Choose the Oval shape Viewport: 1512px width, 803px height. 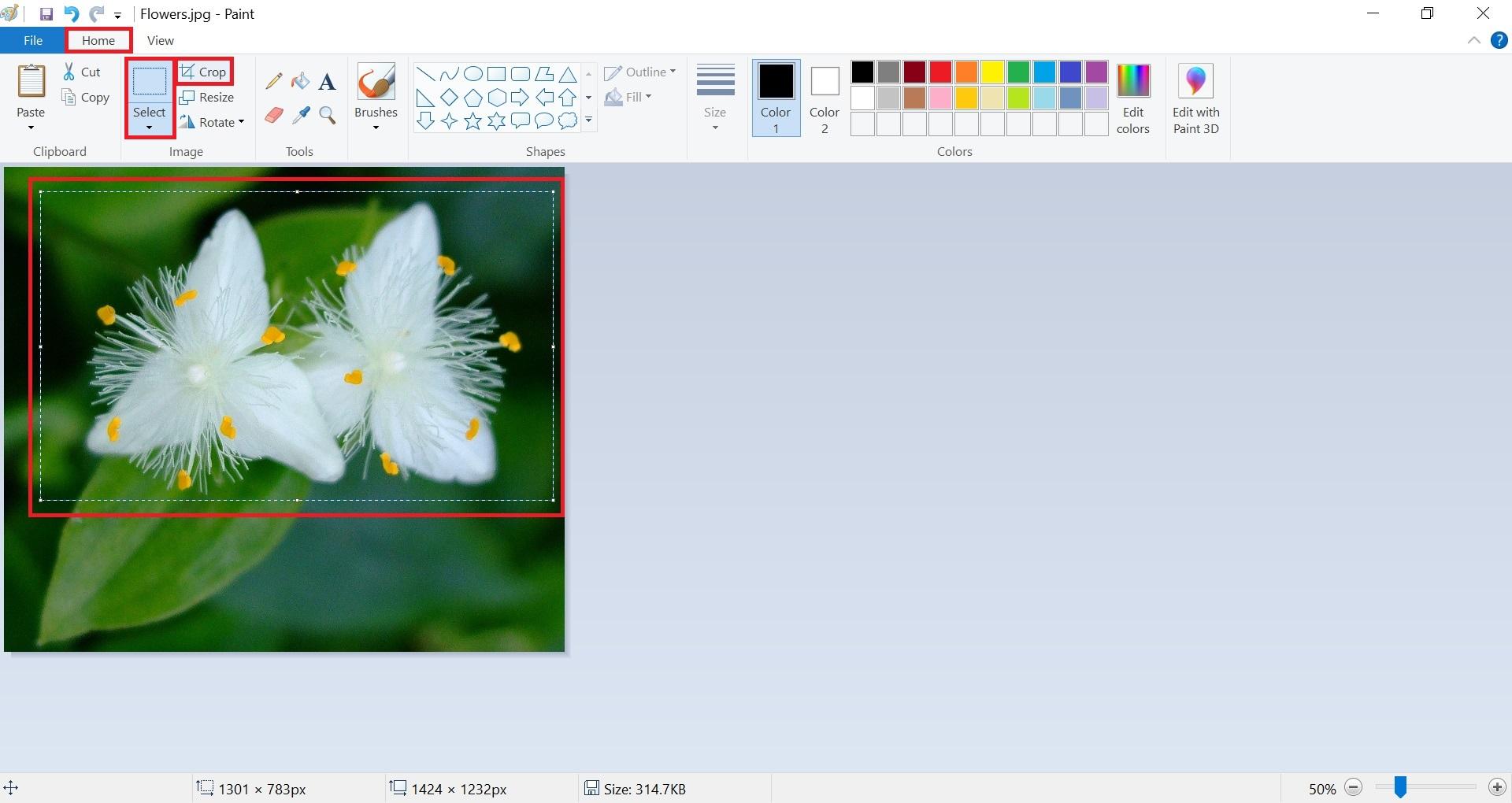pyautogui.click(x=472, y=75)
